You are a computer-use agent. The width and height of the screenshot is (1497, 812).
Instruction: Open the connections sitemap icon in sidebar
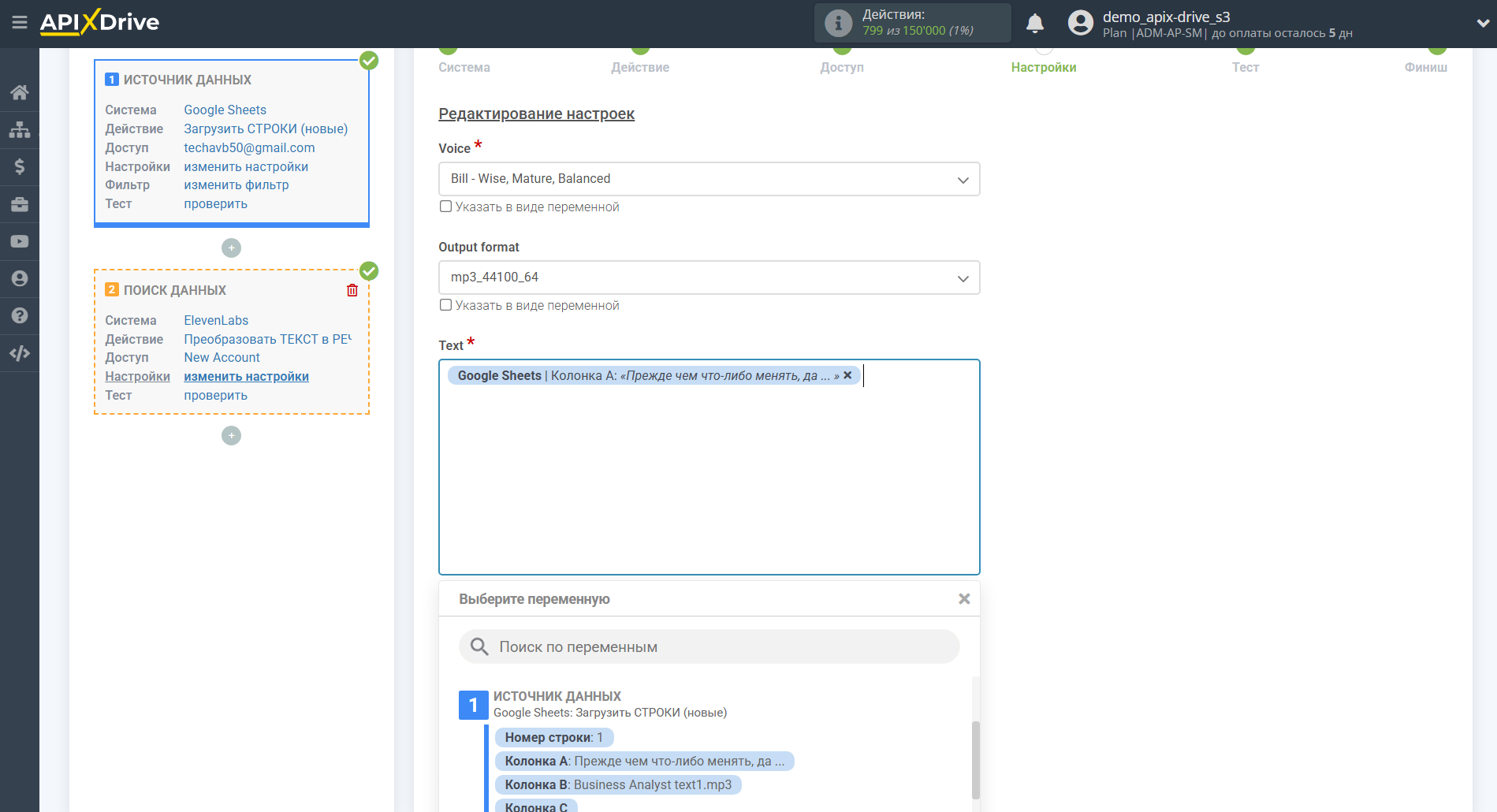pos(20,129)
